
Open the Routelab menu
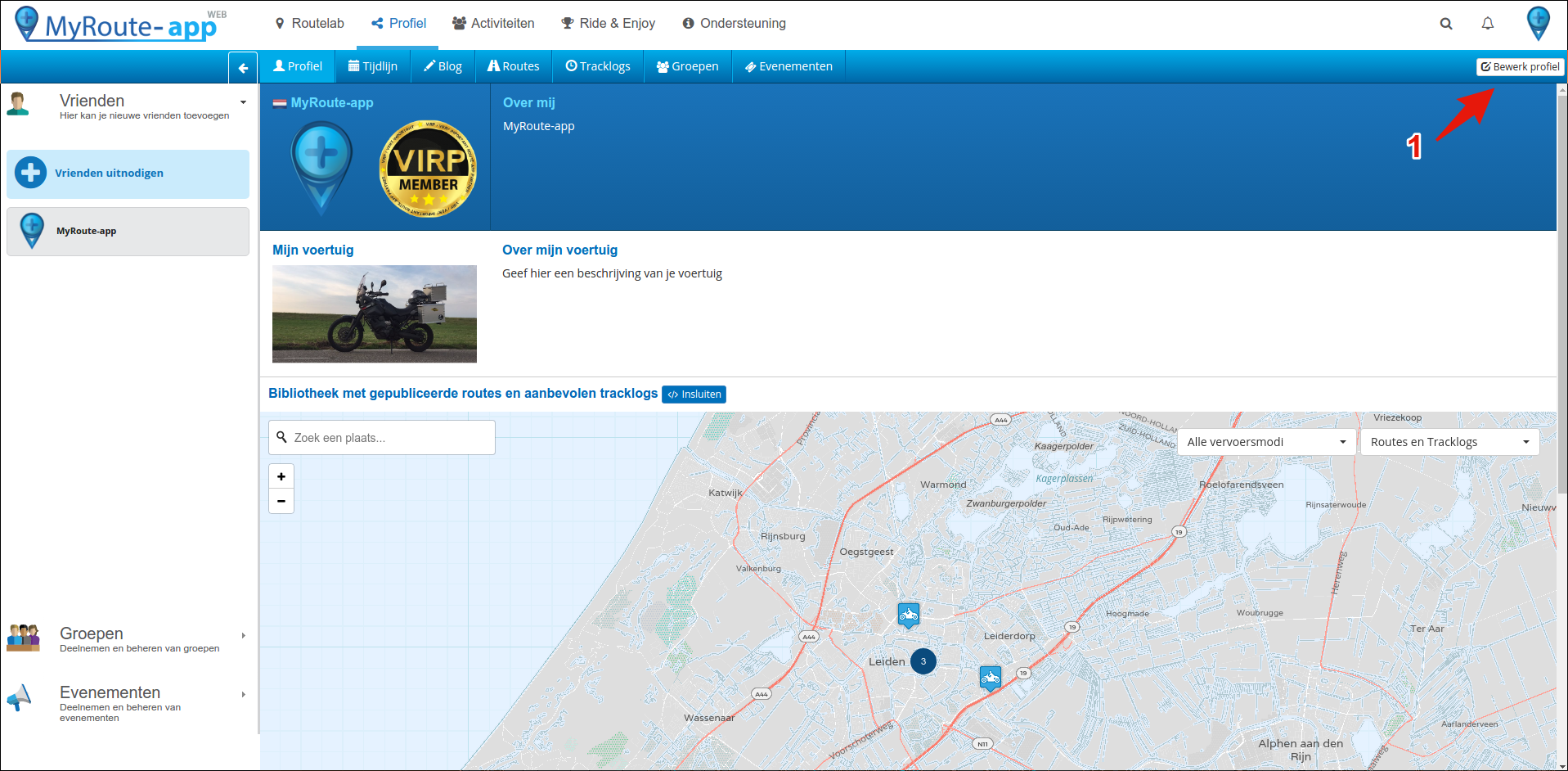(x=309, y=24)
